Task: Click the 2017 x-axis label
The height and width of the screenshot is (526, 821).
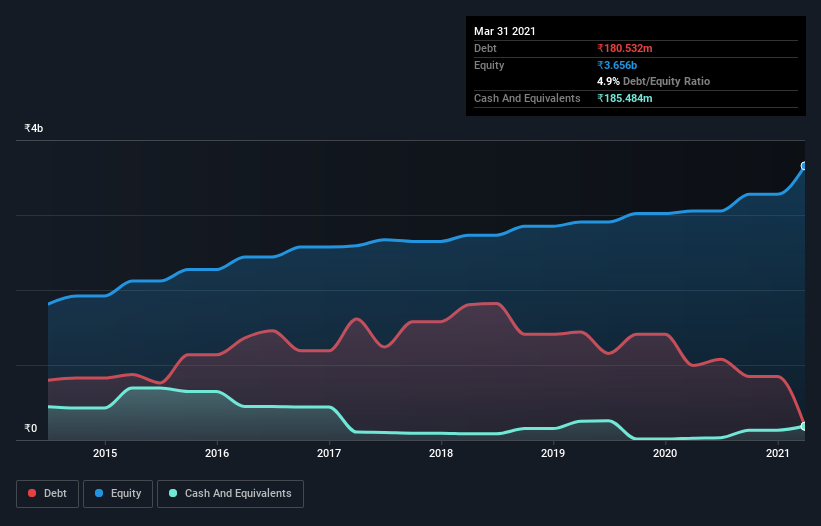Action: [329, 453]
